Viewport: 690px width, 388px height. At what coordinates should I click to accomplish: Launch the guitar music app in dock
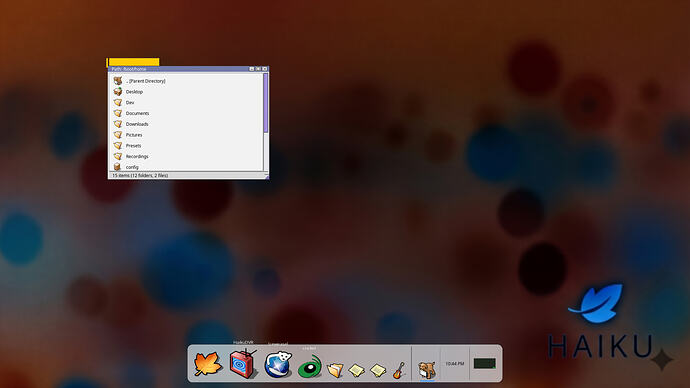pyautogui.click(x=399, y=370)
